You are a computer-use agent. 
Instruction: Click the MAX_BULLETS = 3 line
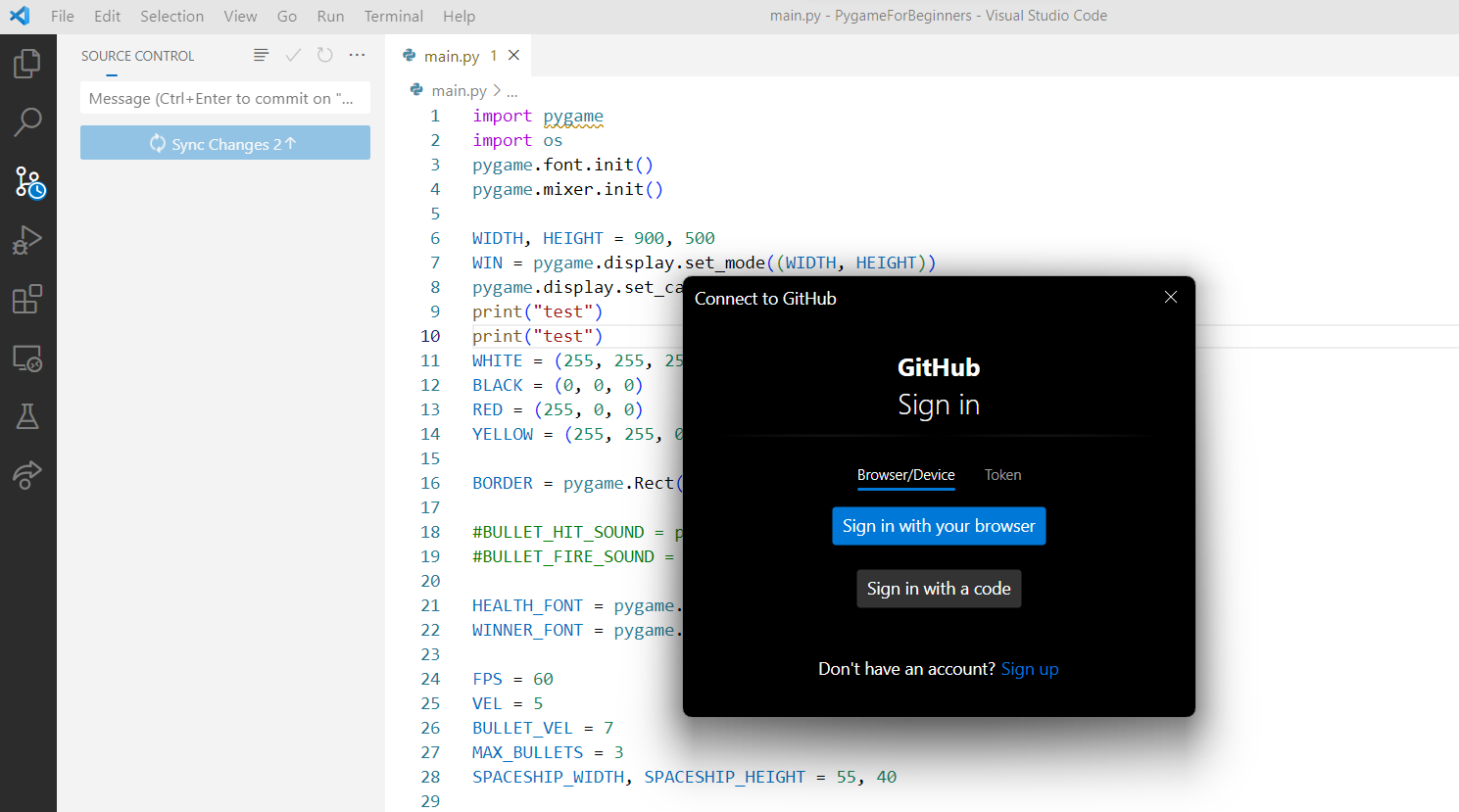(548, 752)
